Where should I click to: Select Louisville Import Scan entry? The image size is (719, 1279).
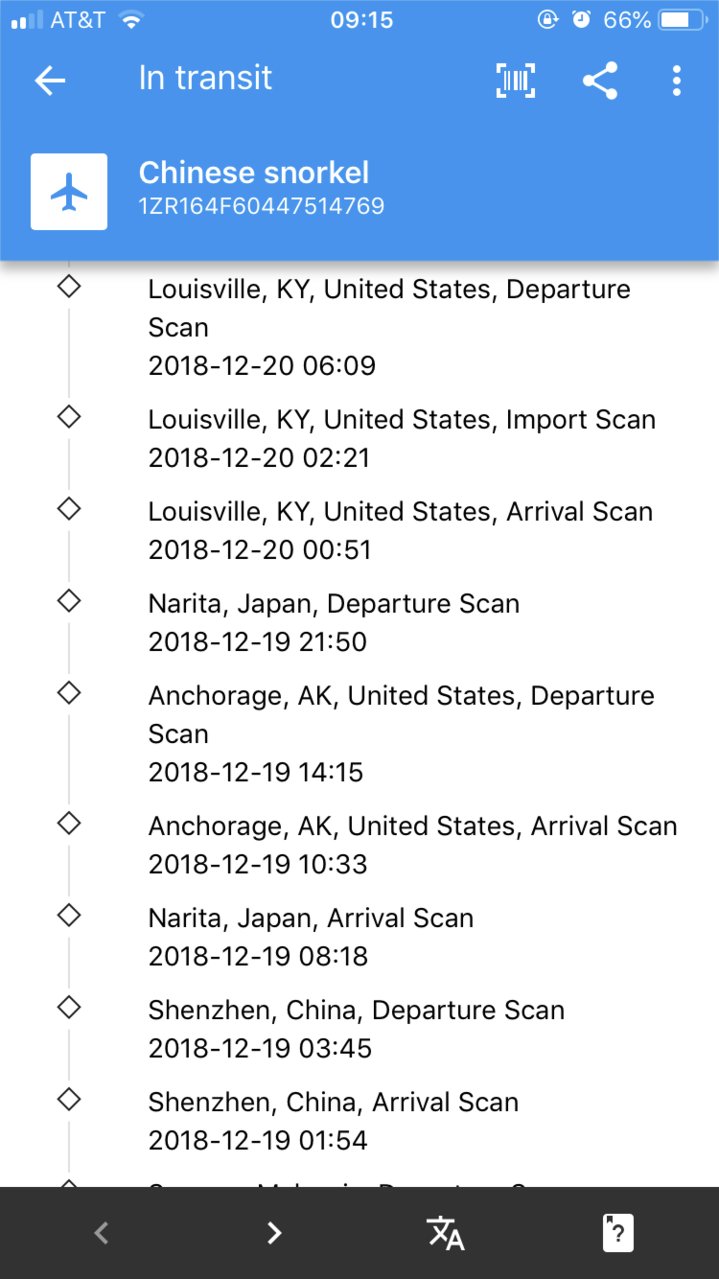point(402,438)
